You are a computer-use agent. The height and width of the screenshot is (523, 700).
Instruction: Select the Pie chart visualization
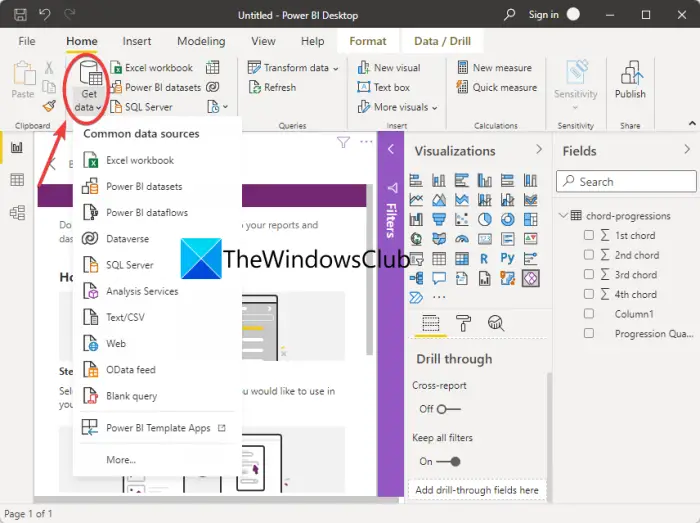pos(485,219)
